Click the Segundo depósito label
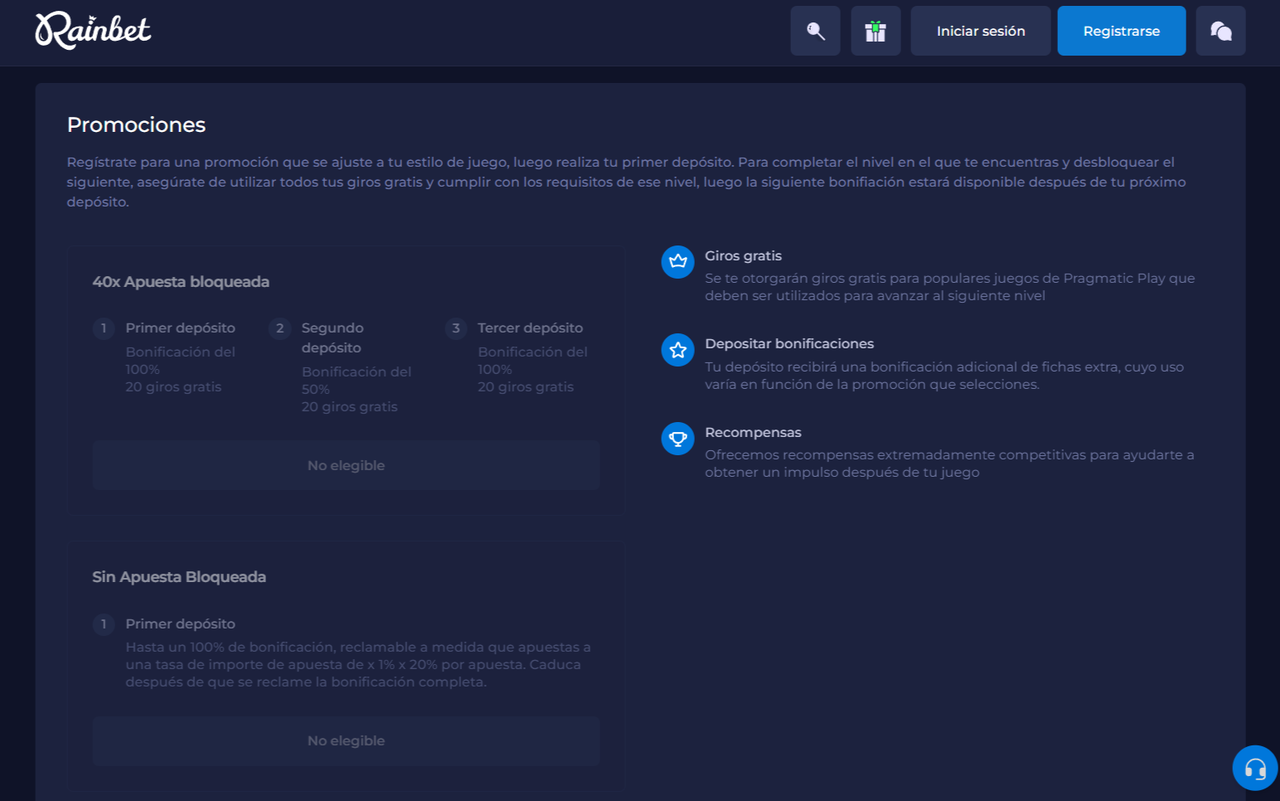The height and width of the screenshot is (801, 1280). (333, 338)
